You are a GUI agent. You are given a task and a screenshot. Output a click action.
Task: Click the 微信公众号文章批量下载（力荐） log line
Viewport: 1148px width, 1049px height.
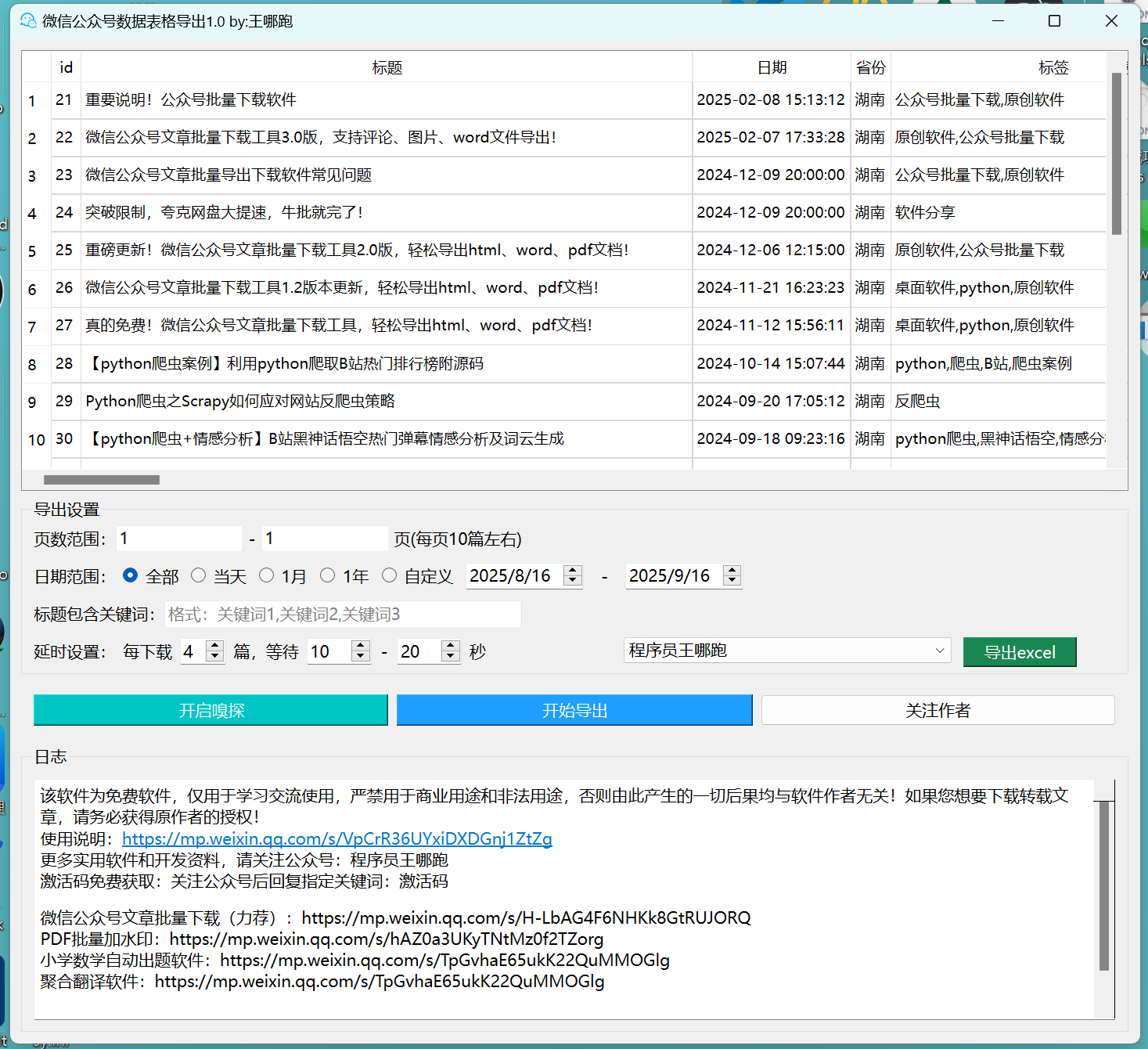coord(395,917)
